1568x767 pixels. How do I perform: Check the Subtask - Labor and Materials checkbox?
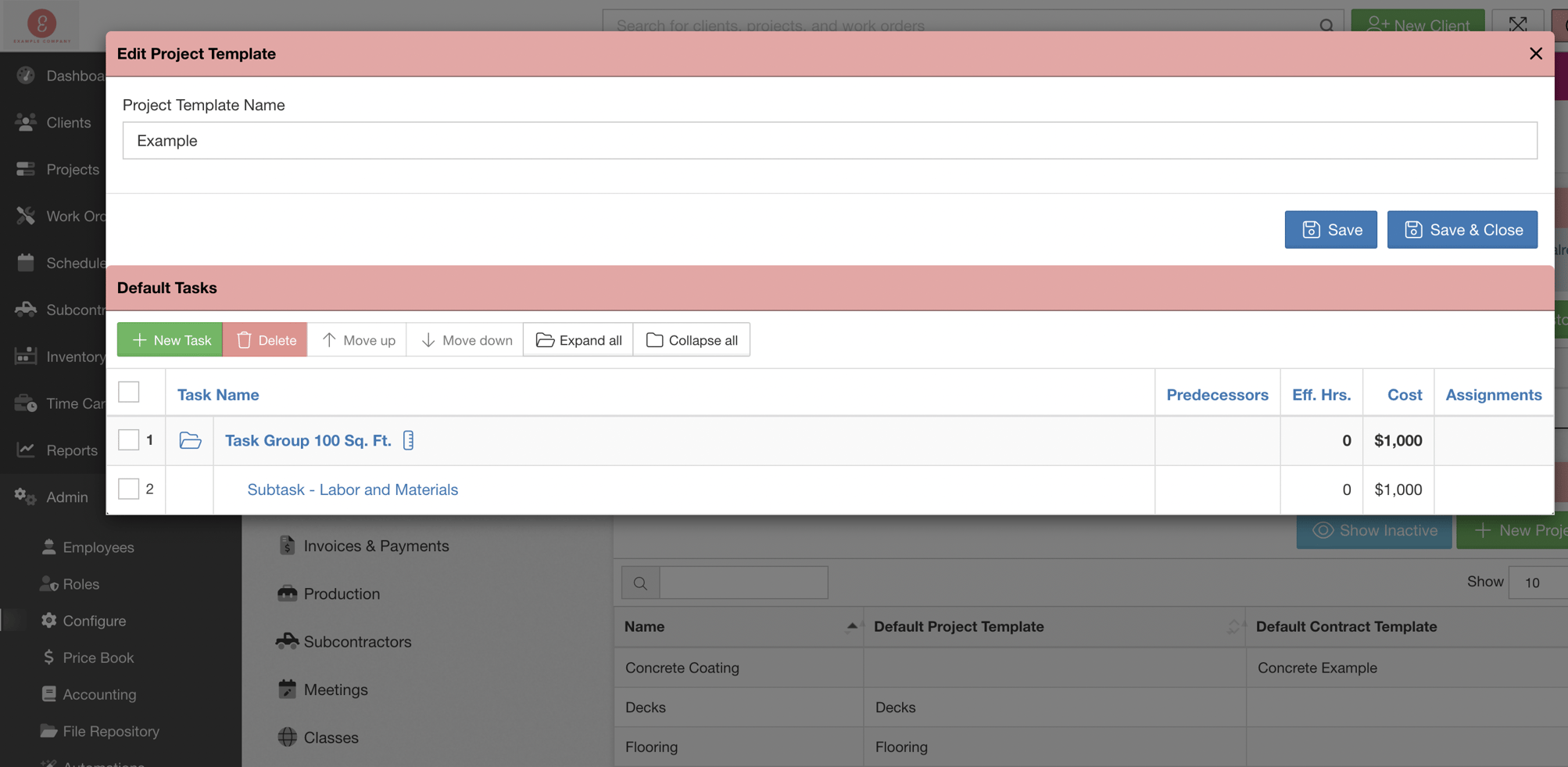pyautogui.click(x=128, y=489)
